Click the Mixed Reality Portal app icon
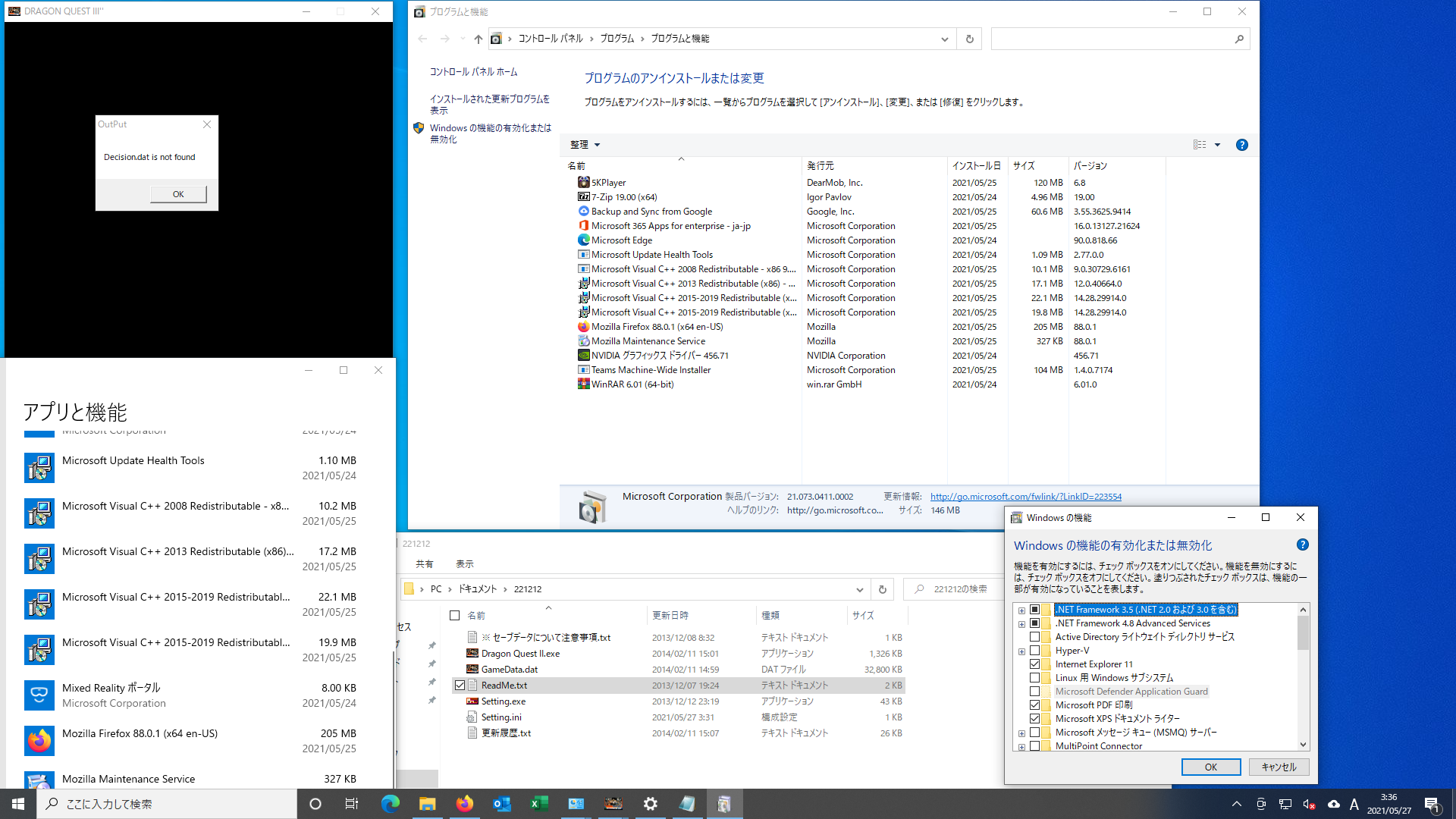The width and height of the screenshot is (1456, 819). (x=39, y=695)
